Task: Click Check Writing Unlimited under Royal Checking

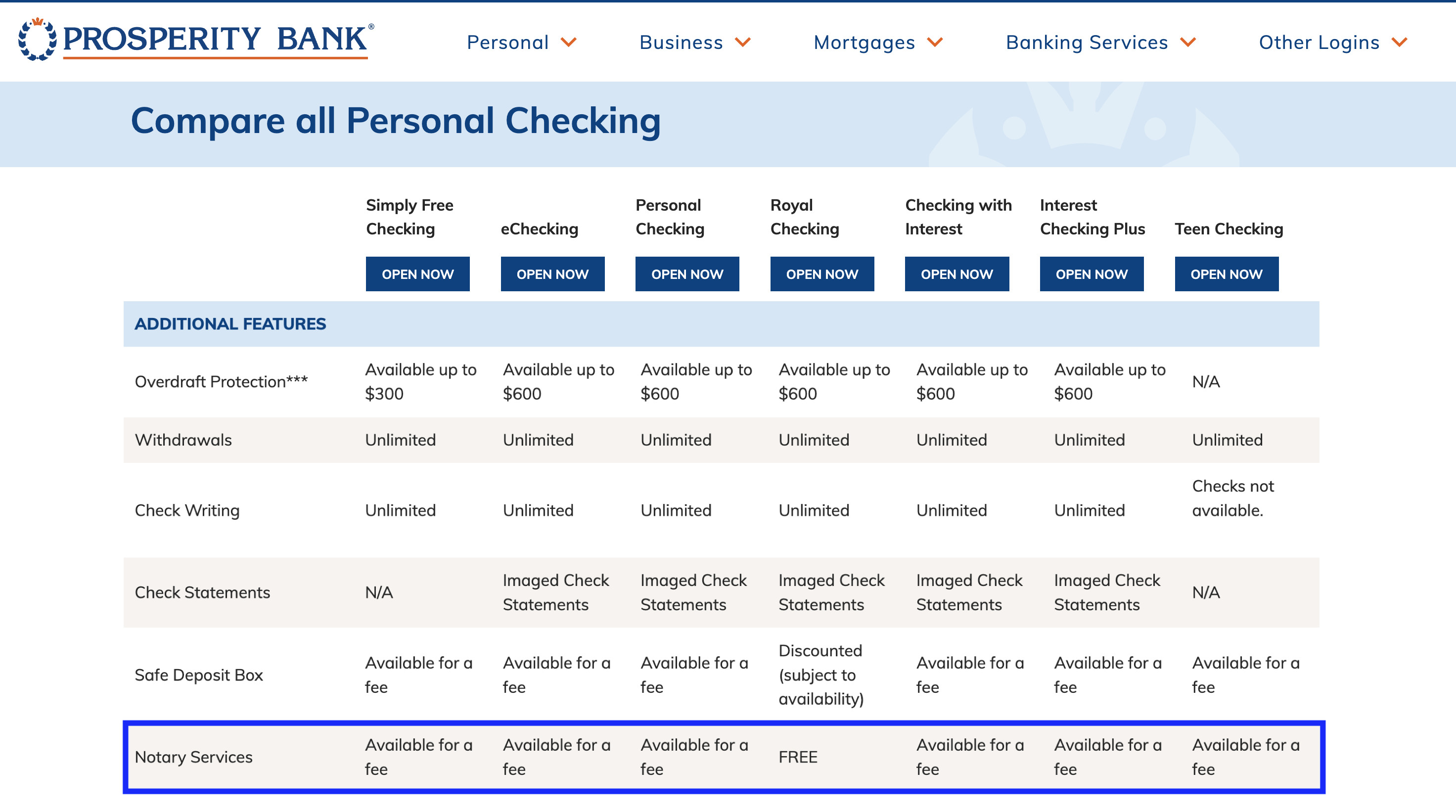Action: (814, 511)
